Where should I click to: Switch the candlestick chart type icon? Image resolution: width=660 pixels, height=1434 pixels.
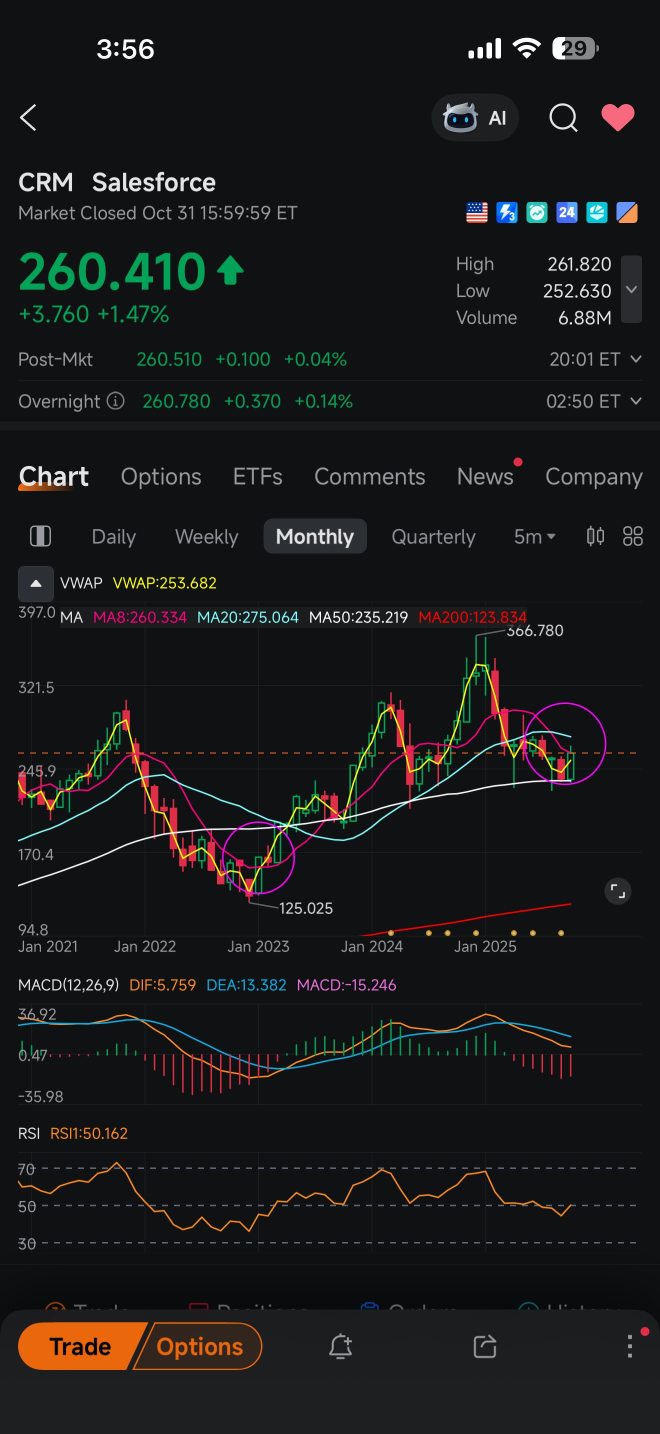pyautogui.click(x=595, y=536)
